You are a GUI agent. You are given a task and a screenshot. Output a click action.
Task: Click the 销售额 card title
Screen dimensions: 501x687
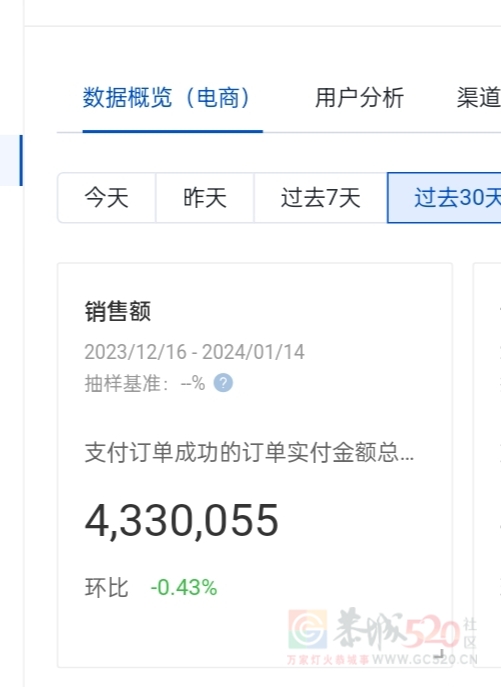(118, 312)
